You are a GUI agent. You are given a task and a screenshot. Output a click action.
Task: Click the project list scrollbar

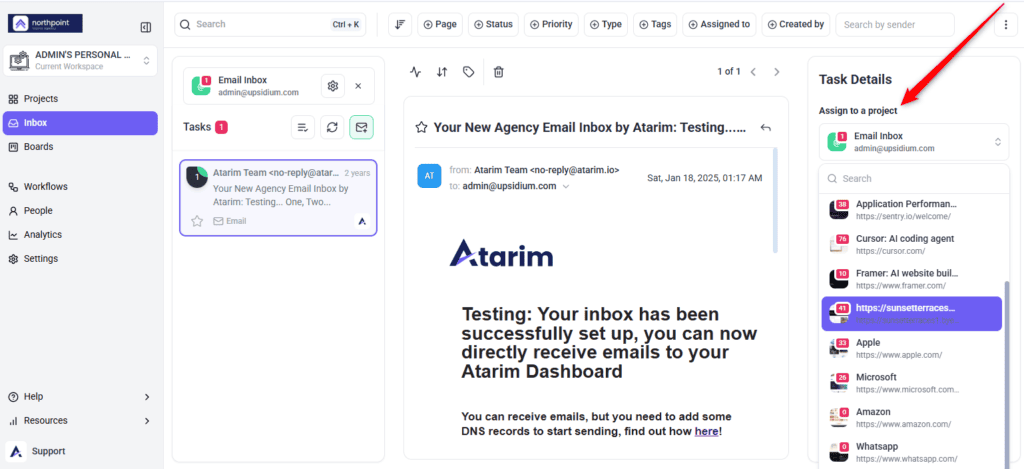[1006, 376]
